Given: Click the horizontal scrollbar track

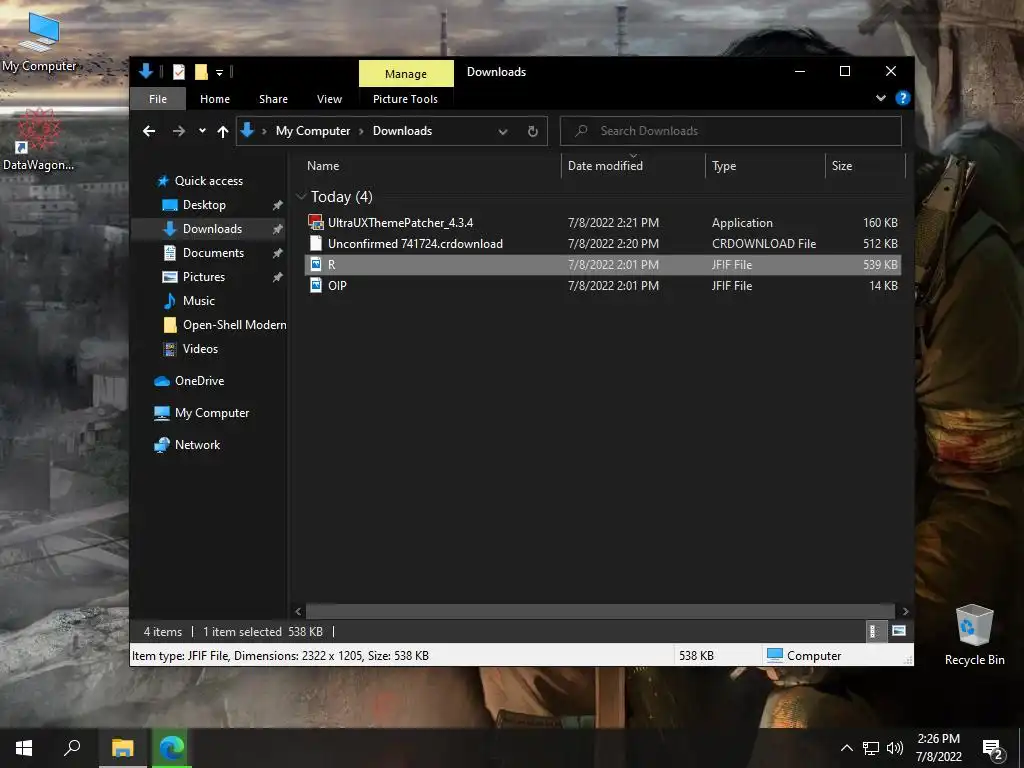Looking at the screenshot, I should tap(600, 612).
